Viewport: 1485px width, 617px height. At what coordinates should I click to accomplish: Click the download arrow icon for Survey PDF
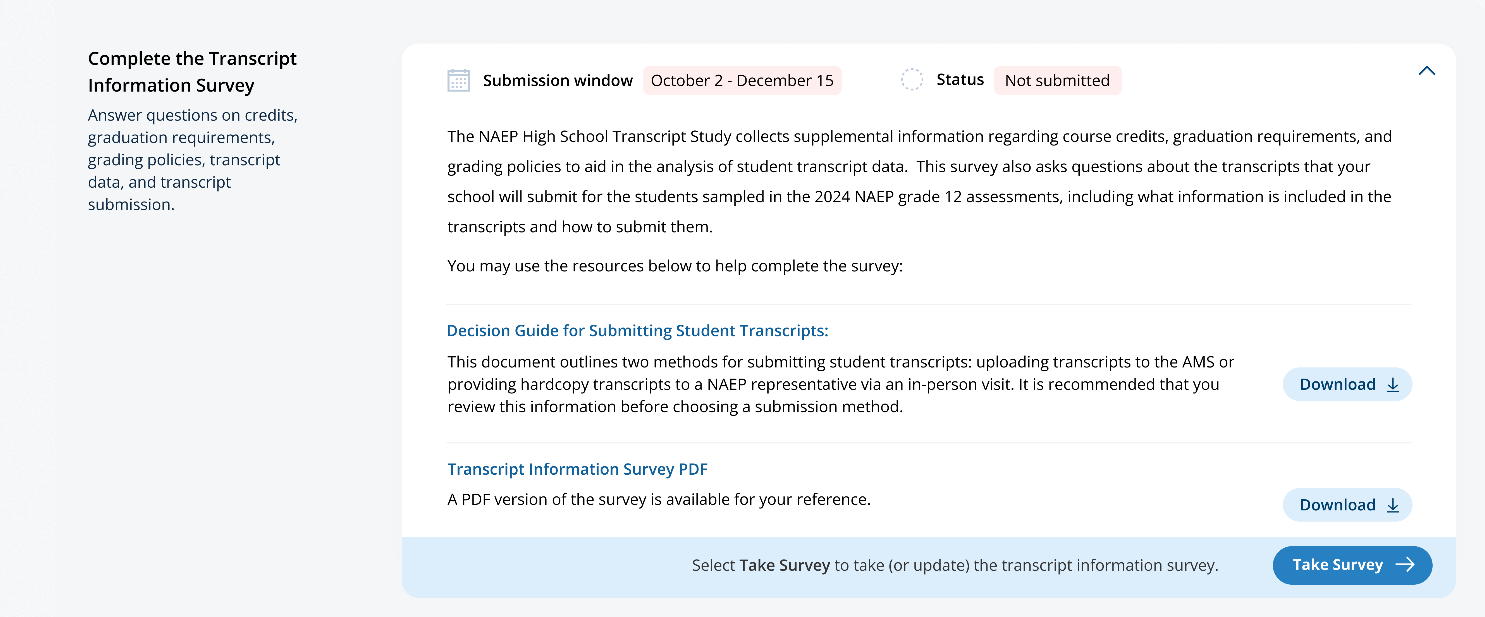click(x=1393, y=505)
